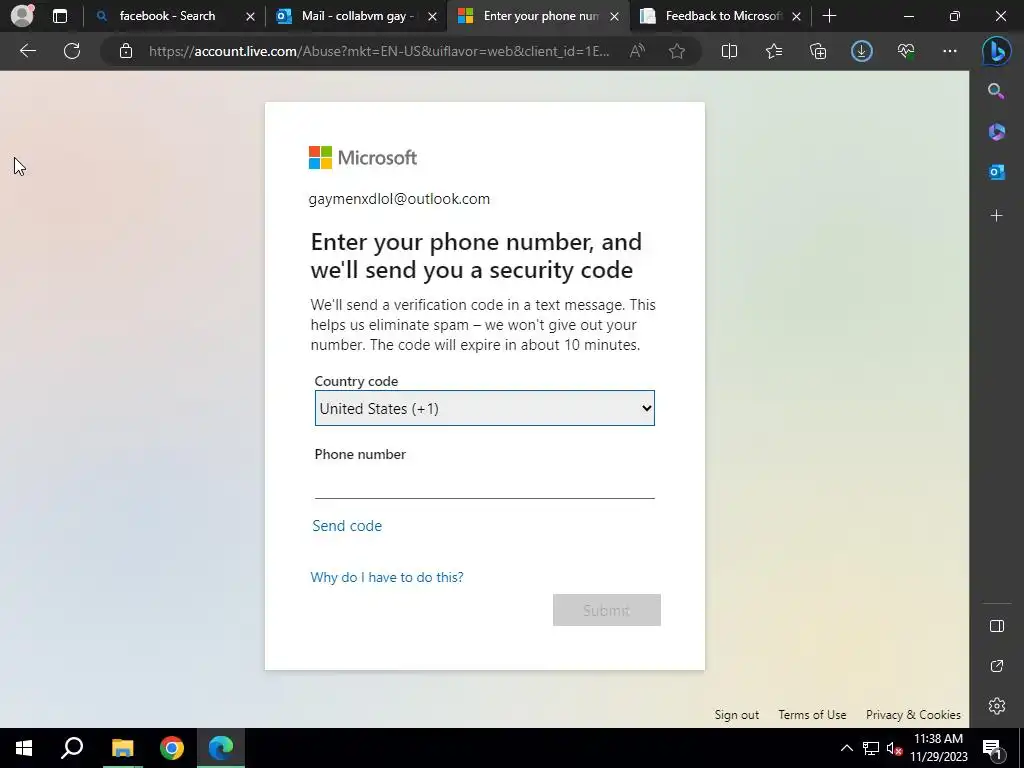Screen dimensions: 1024x768
Task: Switch to facebook - Search tab
Action: pyautogui.click(x=167, y=16)
